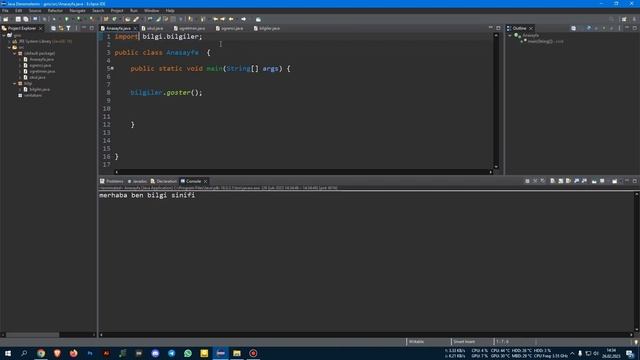Open Firefox from the taskbar
The width and height of the screenshot is (640, 360).
(73, 353)
